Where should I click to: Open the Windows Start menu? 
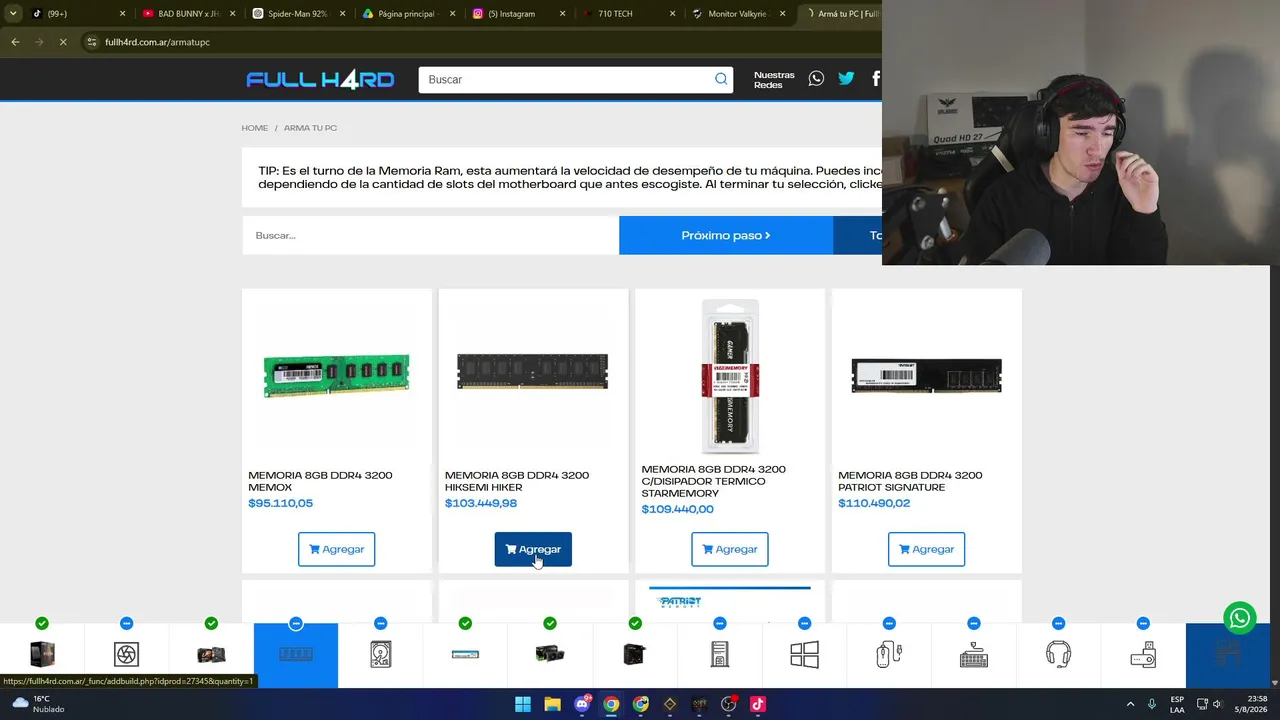pos(523,704)
